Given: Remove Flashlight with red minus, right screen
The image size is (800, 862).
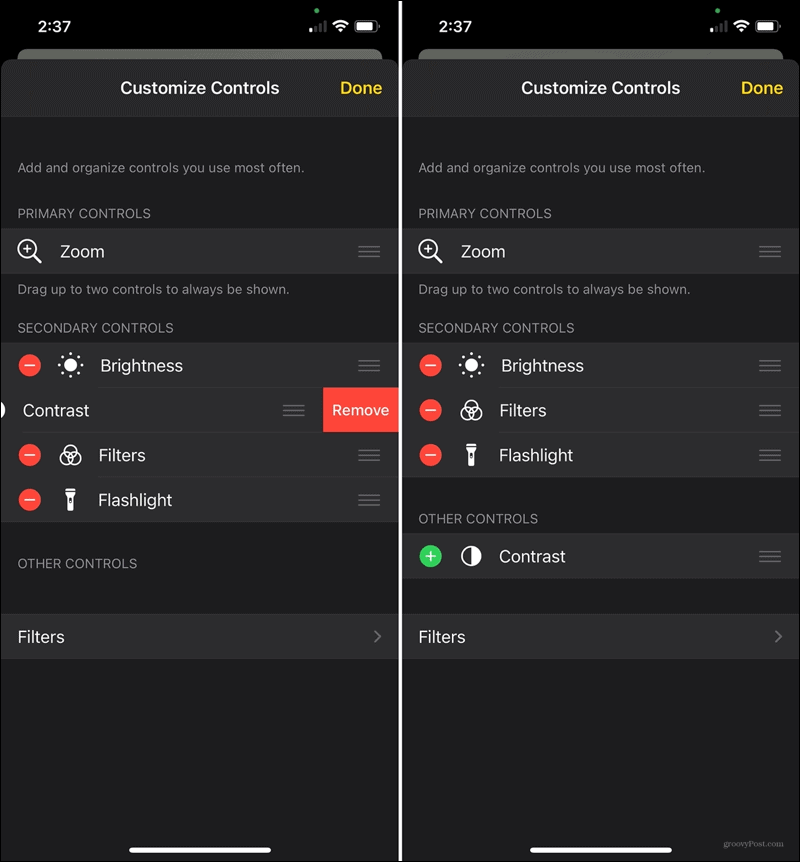Looking at the screenshot, I should (431, 455).
